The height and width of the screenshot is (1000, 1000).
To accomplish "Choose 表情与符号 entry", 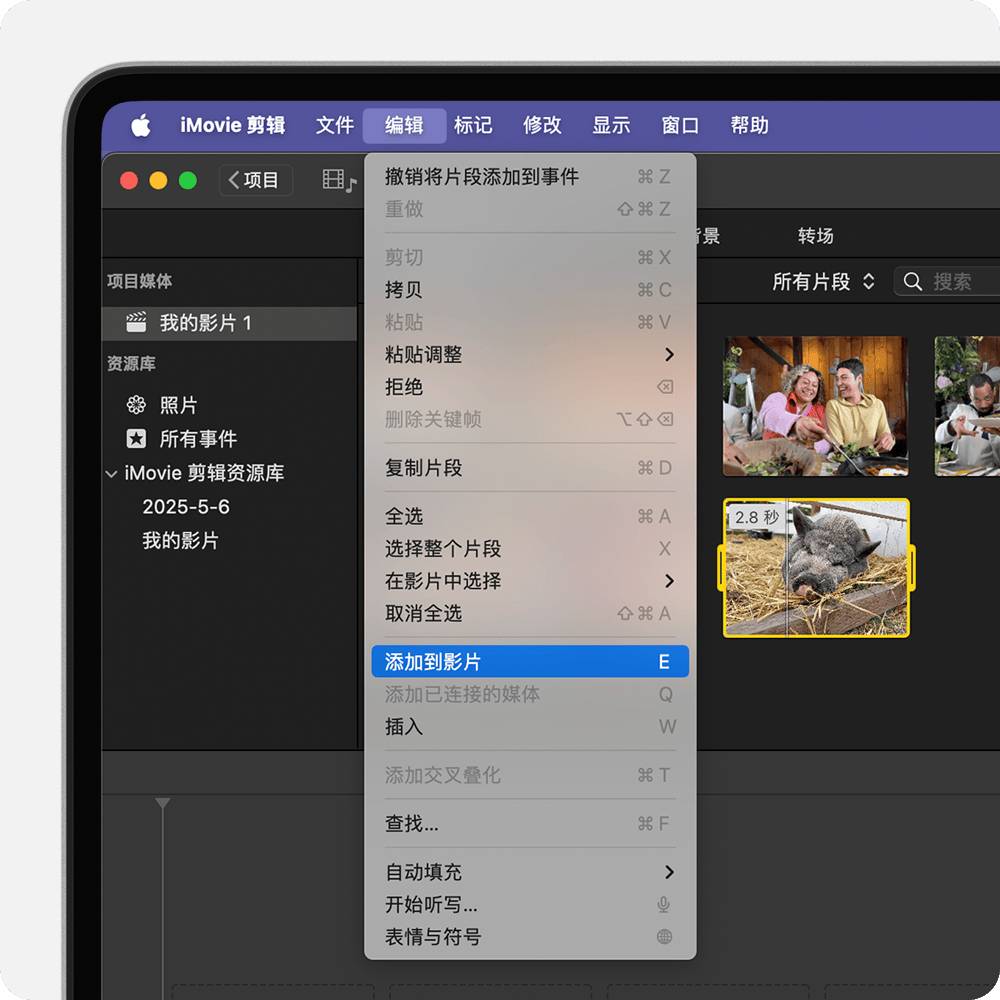I will [529, 937].
